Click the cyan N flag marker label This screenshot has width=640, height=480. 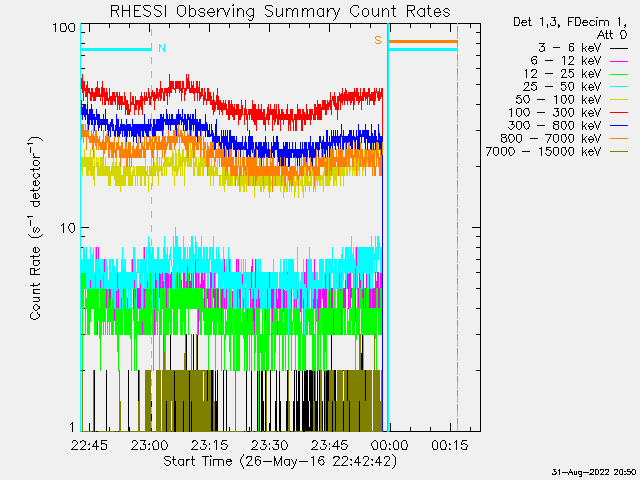[x=162, y=48]
